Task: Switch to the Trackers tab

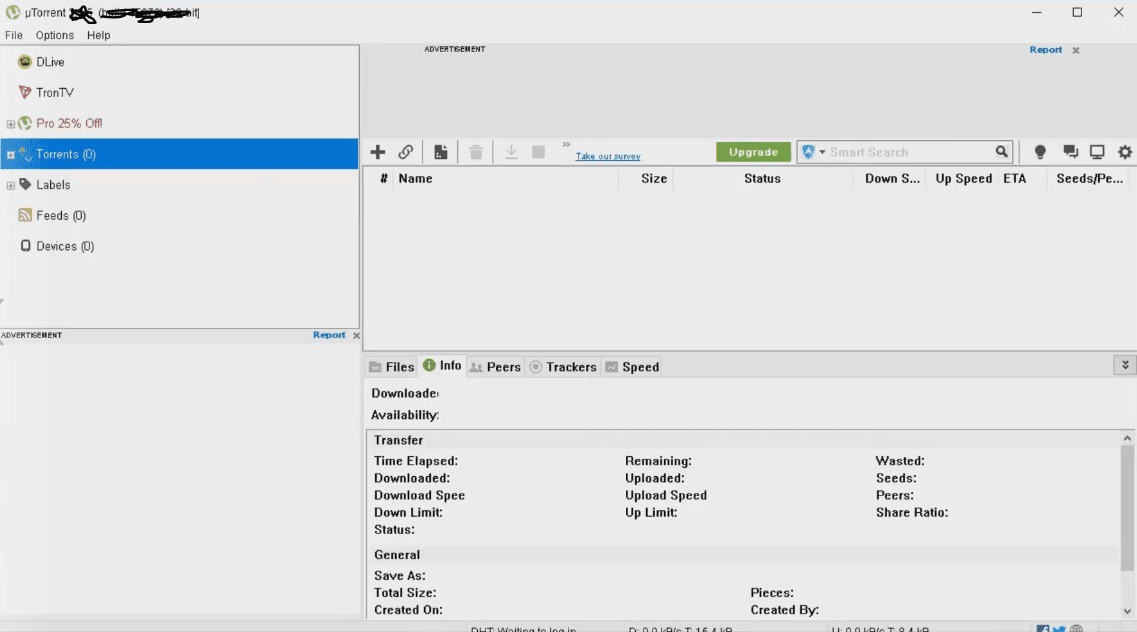Action: pos(563,367)
